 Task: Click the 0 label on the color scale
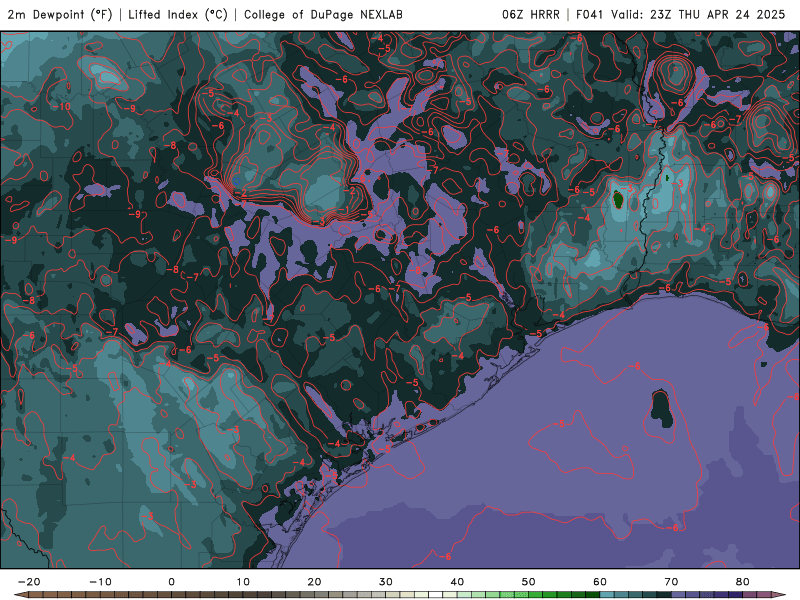(x=171, y=582)
